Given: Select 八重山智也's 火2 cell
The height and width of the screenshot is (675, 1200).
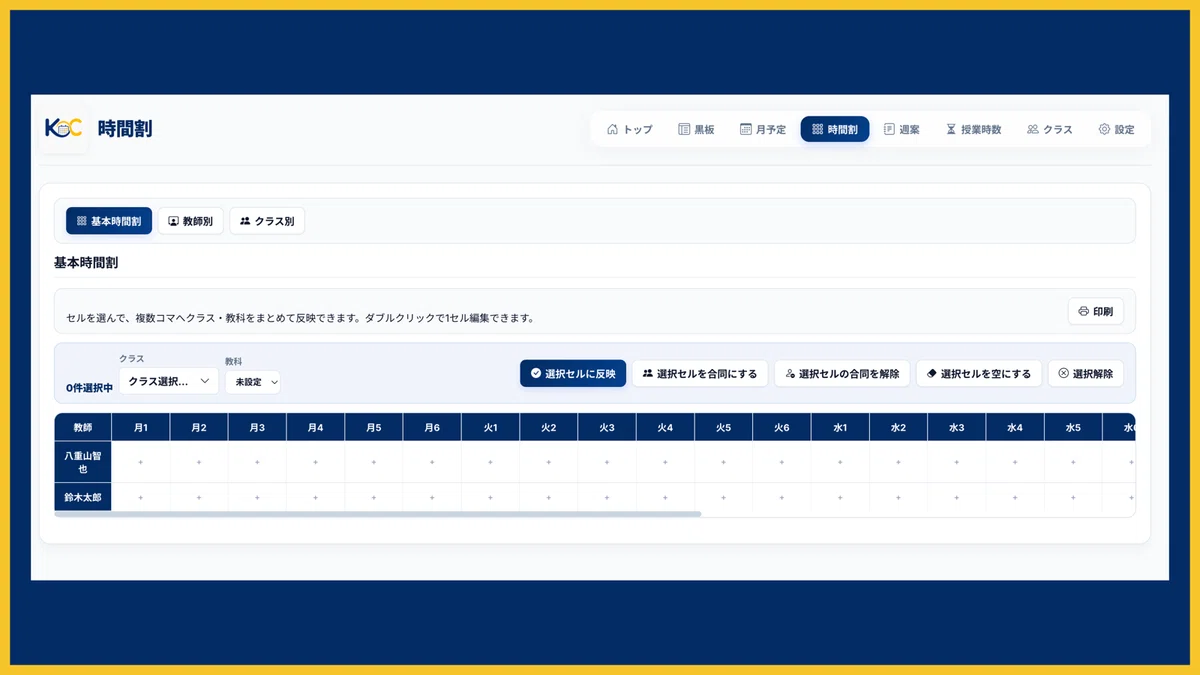Looking at the screenshot, I should tap(549, 462).
